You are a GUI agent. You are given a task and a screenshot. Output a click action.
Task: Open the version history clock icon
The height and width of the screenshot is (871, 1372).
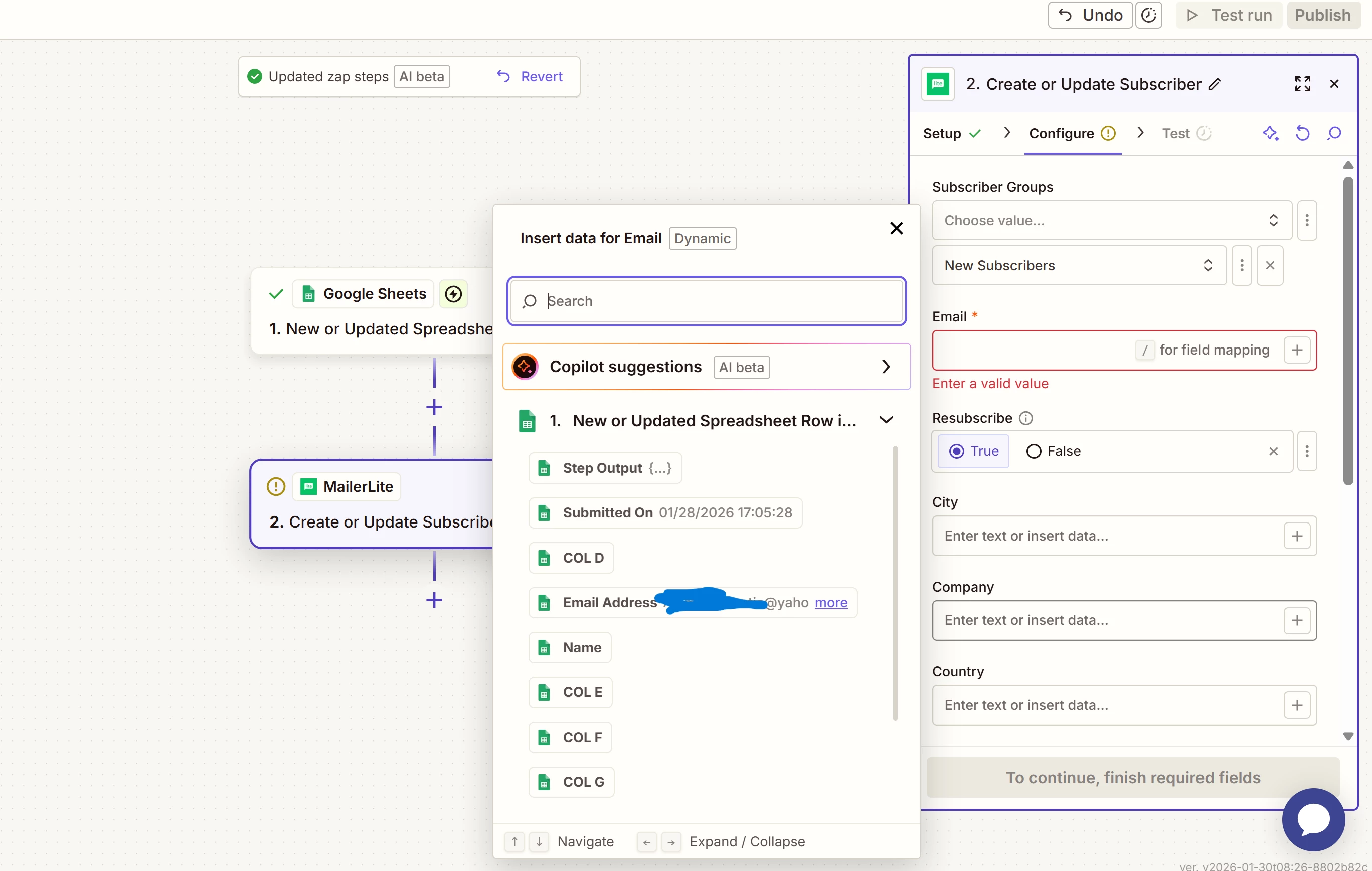tap(1148, 15)
